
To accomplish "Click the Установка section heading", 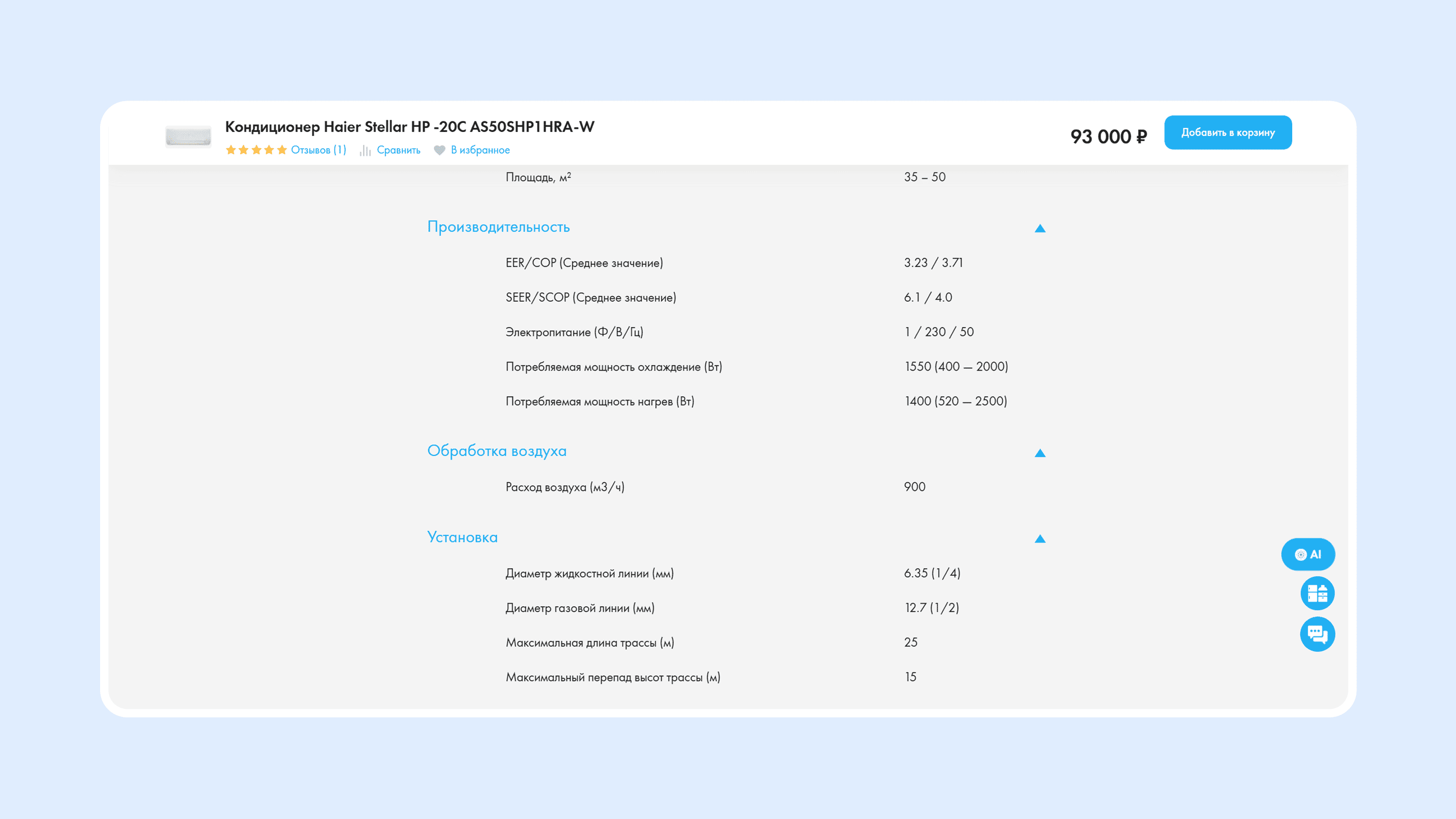I will pyautogui.click(x=462, y=537).
